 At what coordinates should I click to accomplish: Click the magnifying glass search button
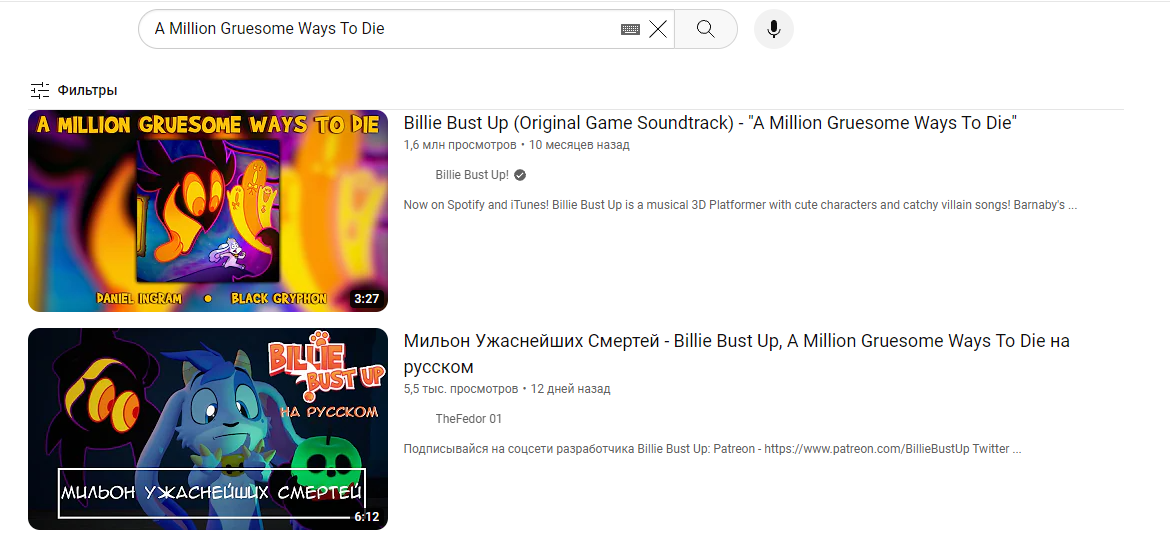(x=705, y=29)
